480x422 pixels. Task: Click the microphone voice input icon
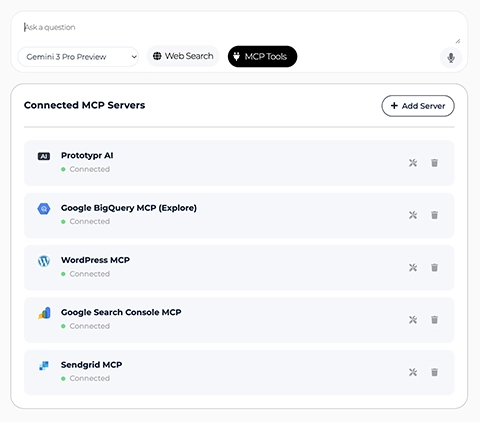pos(451,57)
